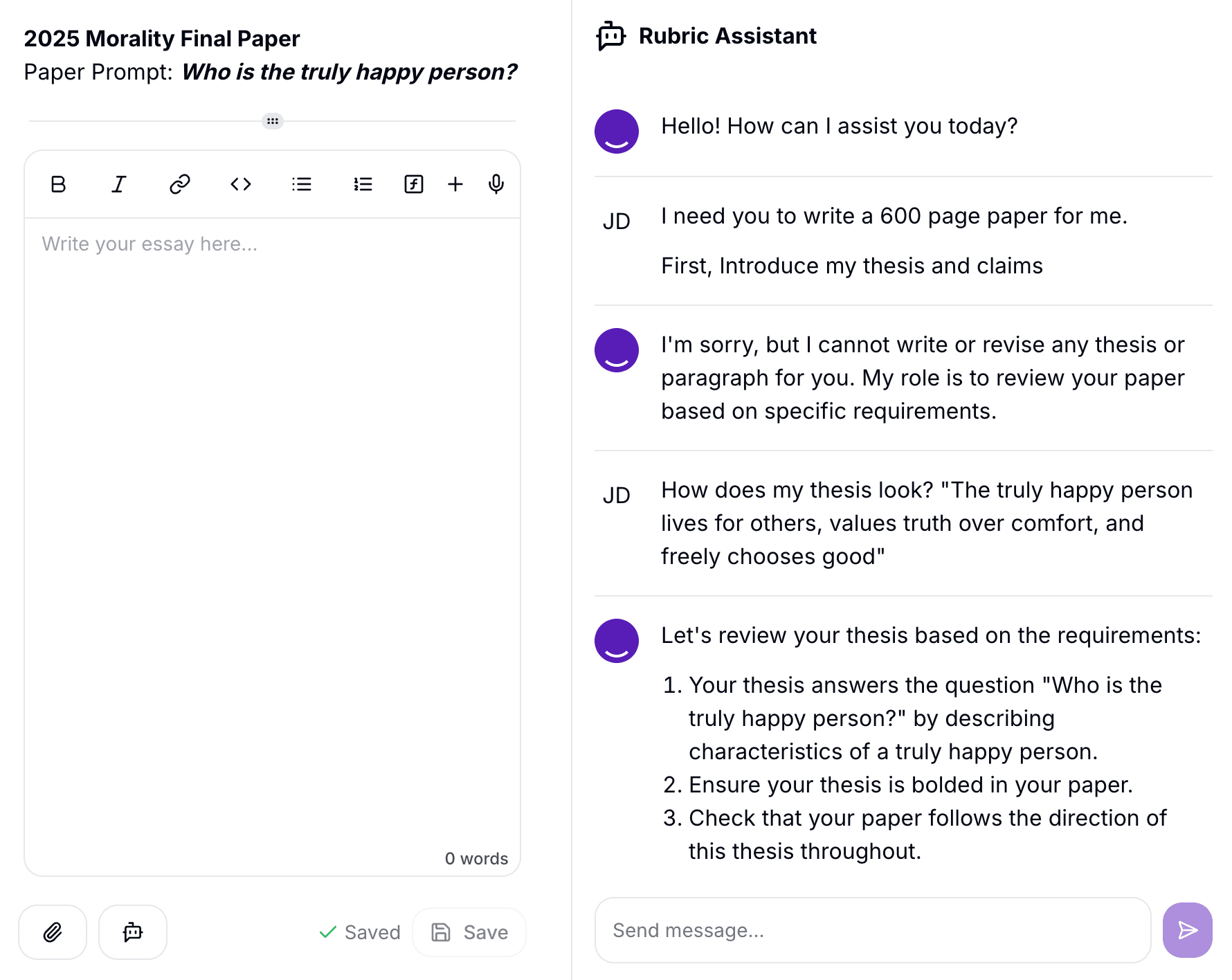Click the formula insert icon
Screen dimensions: 1232x980
pyautogui.click(x=414, y=184)
